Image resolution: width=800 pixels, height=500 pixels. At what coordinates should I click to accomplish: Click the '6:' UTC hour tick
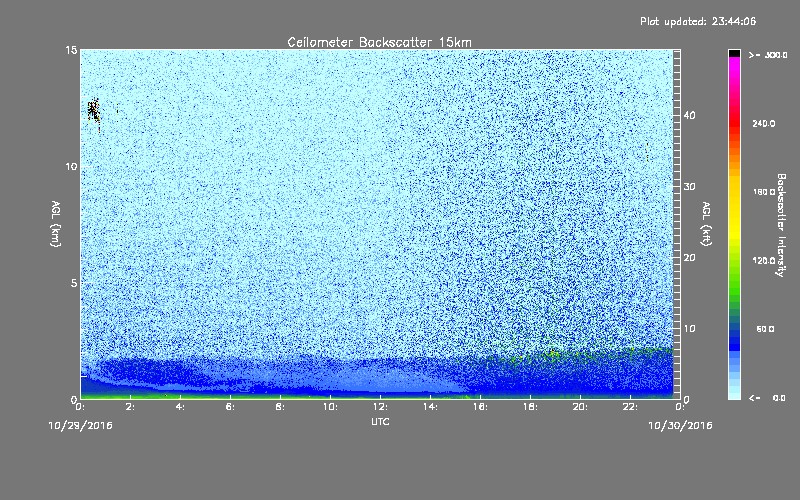[230, 407]
